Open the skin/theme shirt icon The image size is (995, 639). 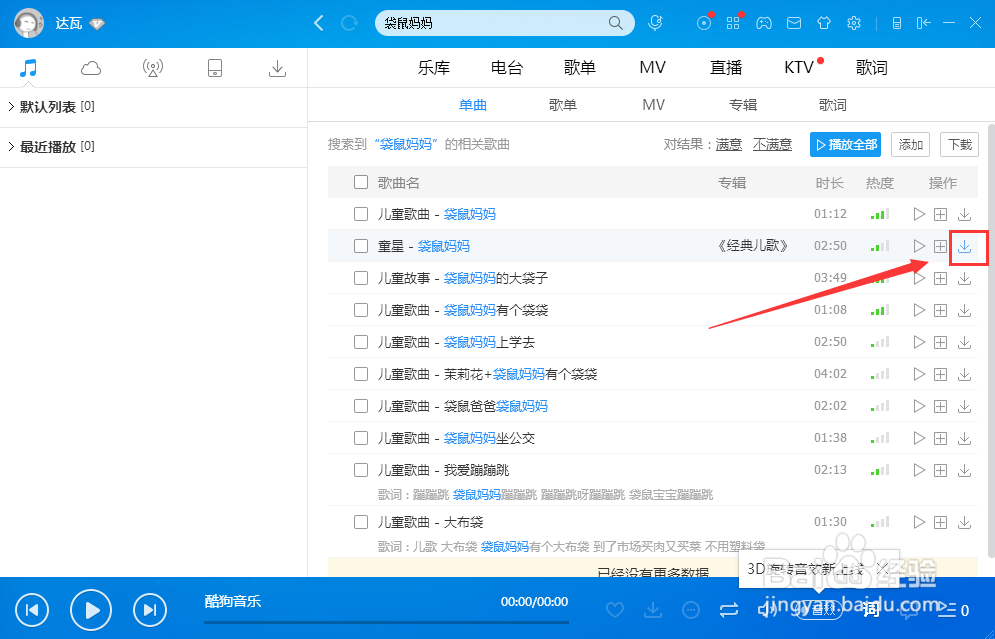point(823,23)
